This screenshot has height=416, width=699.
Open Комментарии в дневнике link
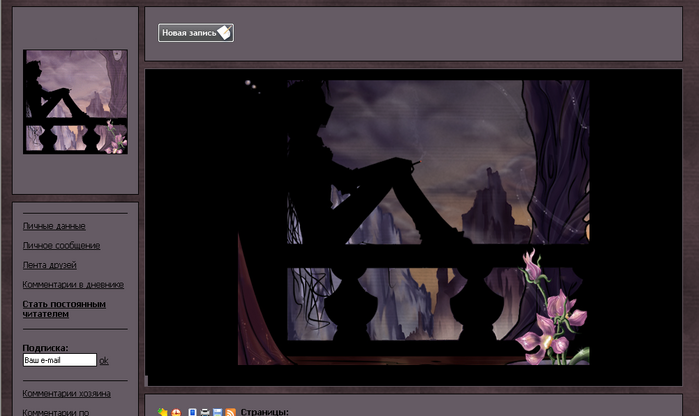pyautogui.click(x=73, y=284)
